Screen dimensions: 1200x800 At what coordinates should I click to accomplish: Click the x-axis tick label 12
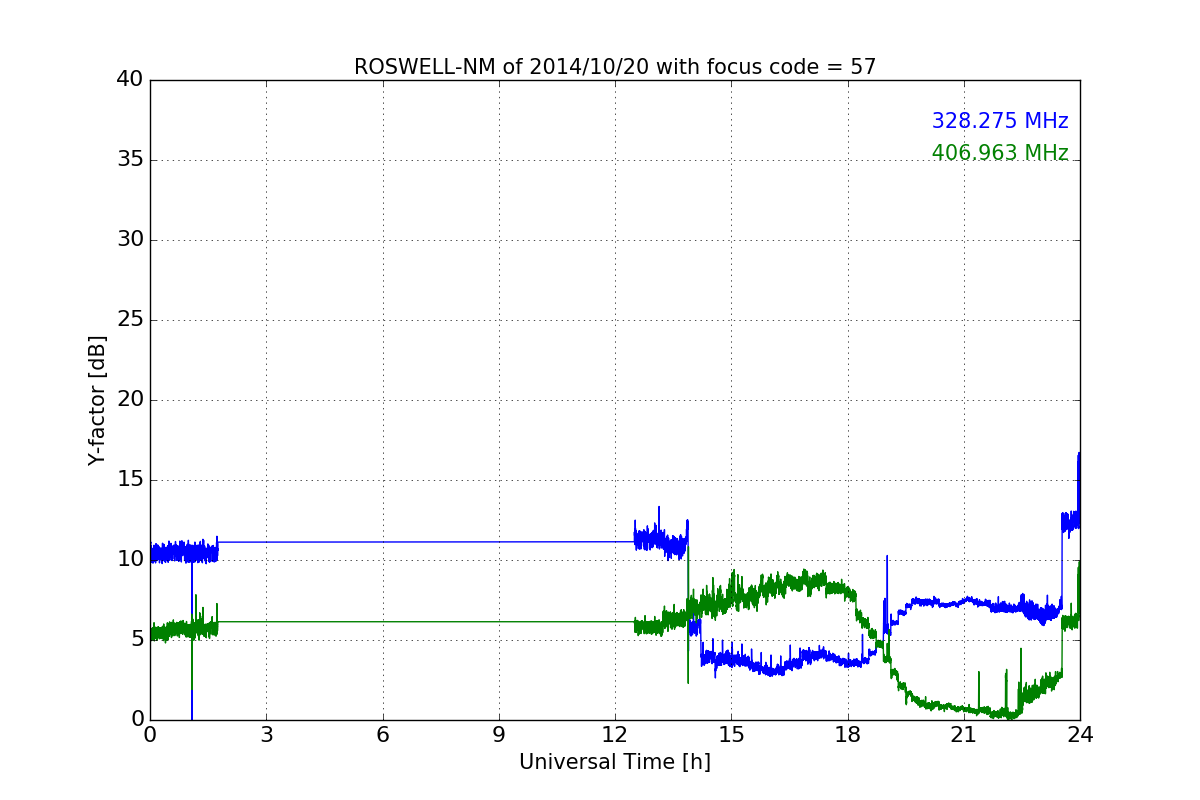(615, 735)
